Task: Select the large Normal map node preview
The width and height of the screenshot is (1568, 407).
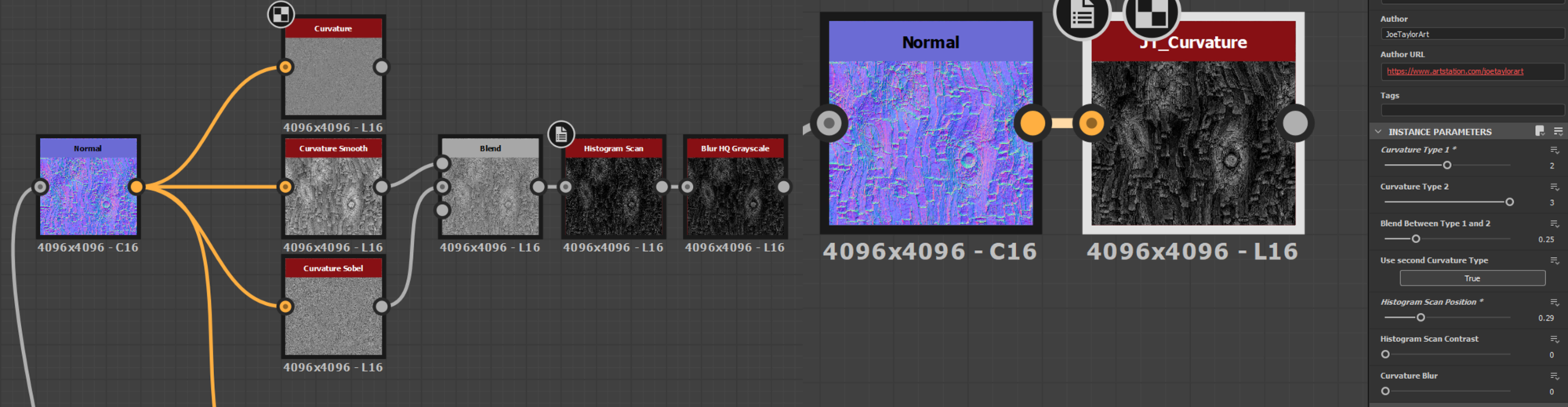Action: [x=931, y=144]
